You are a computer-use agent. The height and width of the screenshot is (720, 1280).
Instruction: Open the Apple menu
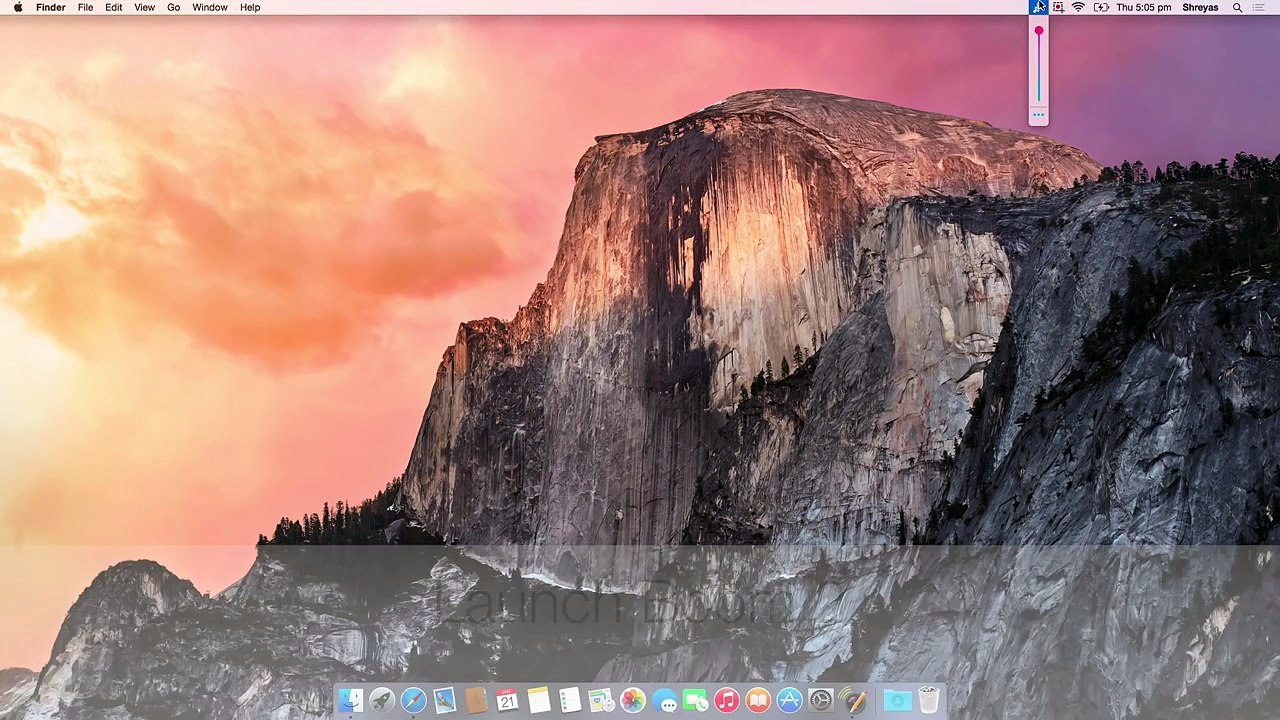click(x=18, y=7)
